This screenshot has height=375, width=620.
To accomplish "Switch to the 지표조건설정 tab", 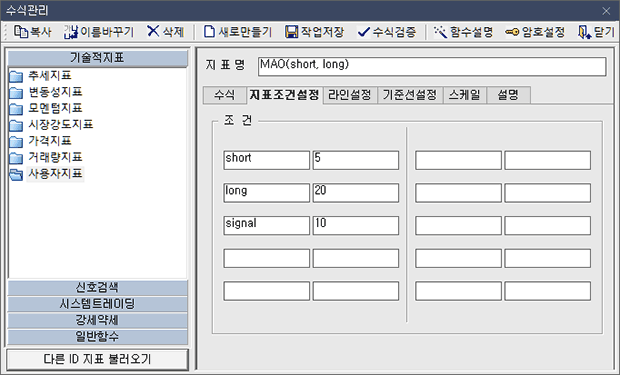I will 284,95.
